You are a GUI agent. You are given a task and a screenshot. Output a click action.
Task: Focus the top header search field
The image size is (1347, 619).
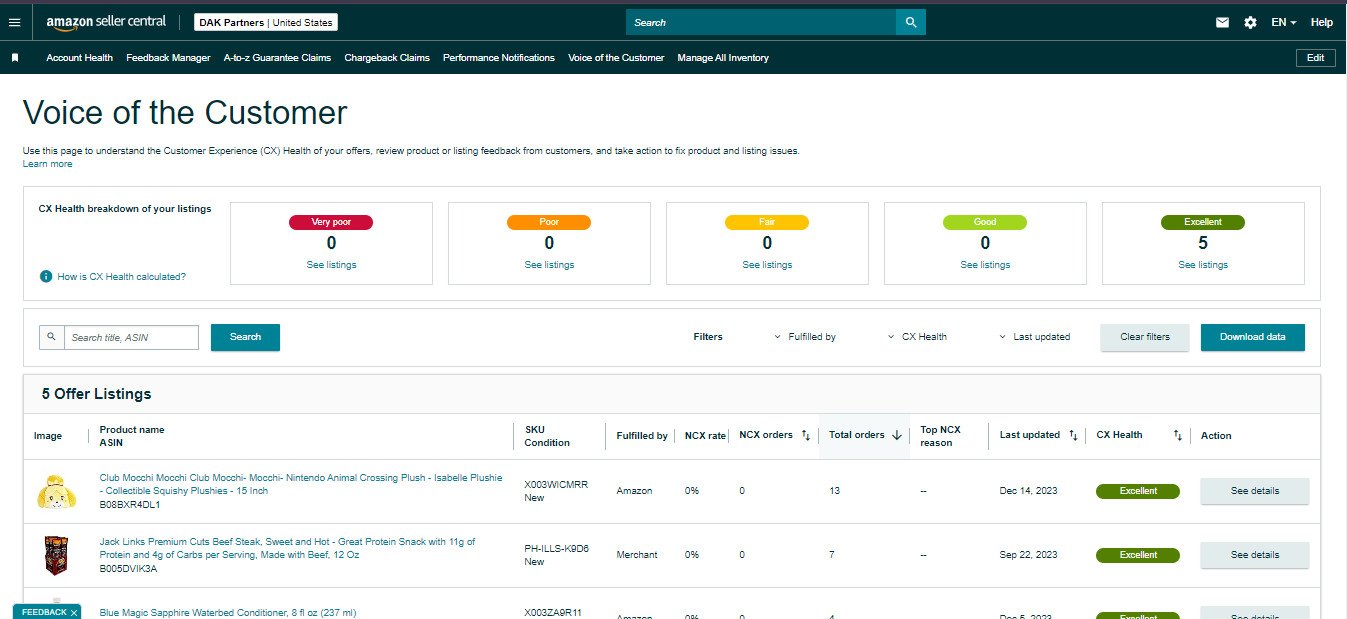click(761, 22)
